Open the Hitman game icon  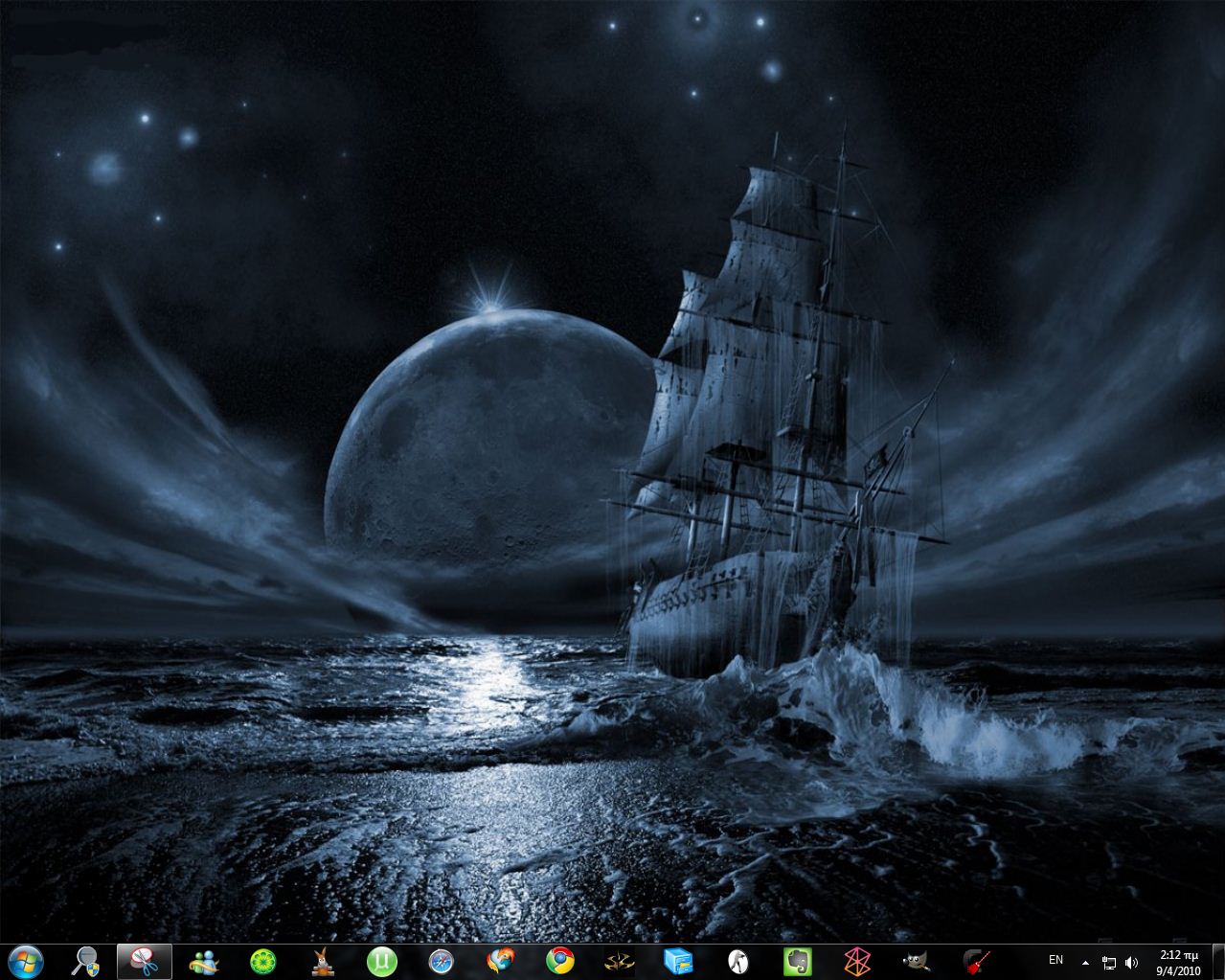coord(619,961)
